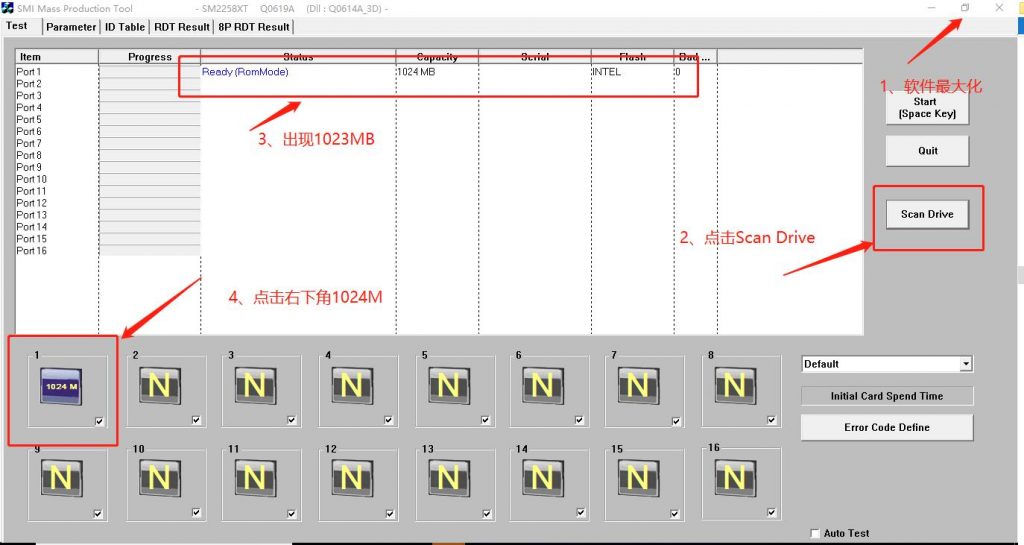This screenshot has height=545, width=1024.
Task: Expand the Default dropdown list
Action: (x=965, y=364)
